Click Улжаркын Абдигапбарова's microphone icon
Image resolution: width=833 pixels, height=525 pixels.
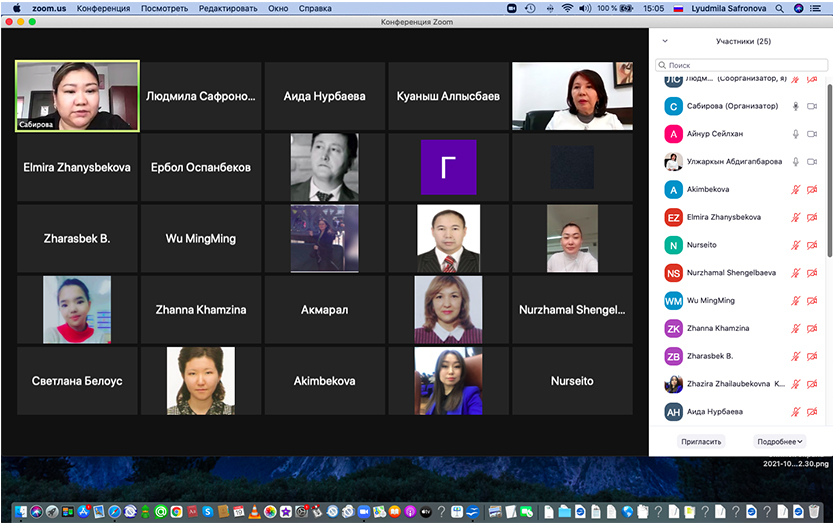(x=797, y=162)
